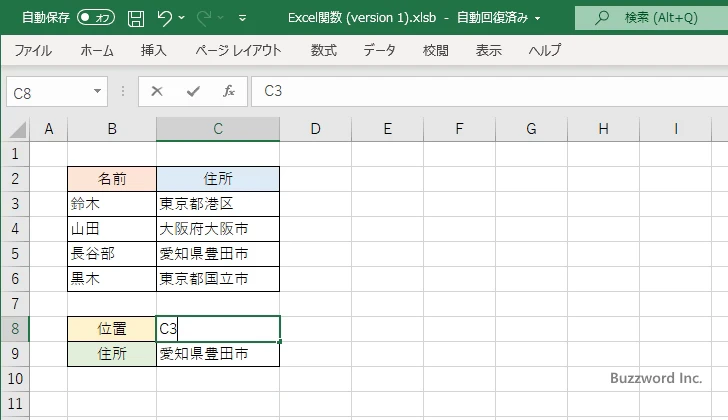The width and height of the screenshot is (728, 420).
Task: Open the Undo history dropdown arrow
Action: (x=182, y=18)
